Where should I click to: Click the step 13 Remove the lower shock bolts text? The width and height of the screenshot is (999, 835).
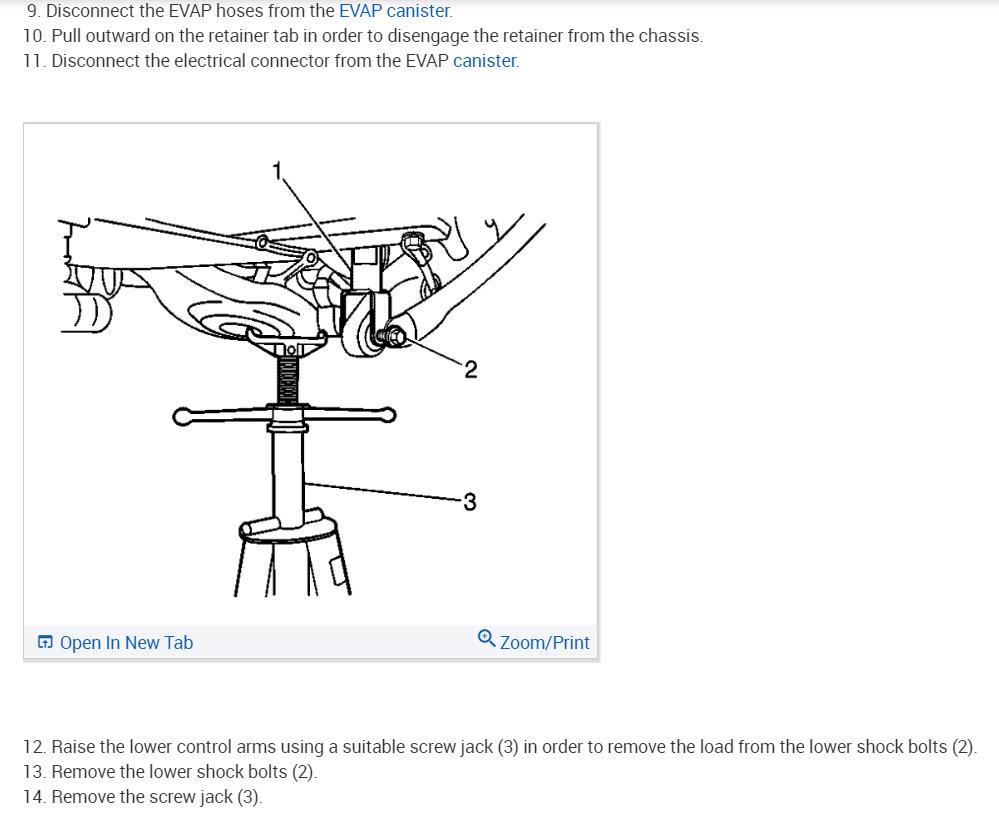pyautogui.click(x=170, y=772)
